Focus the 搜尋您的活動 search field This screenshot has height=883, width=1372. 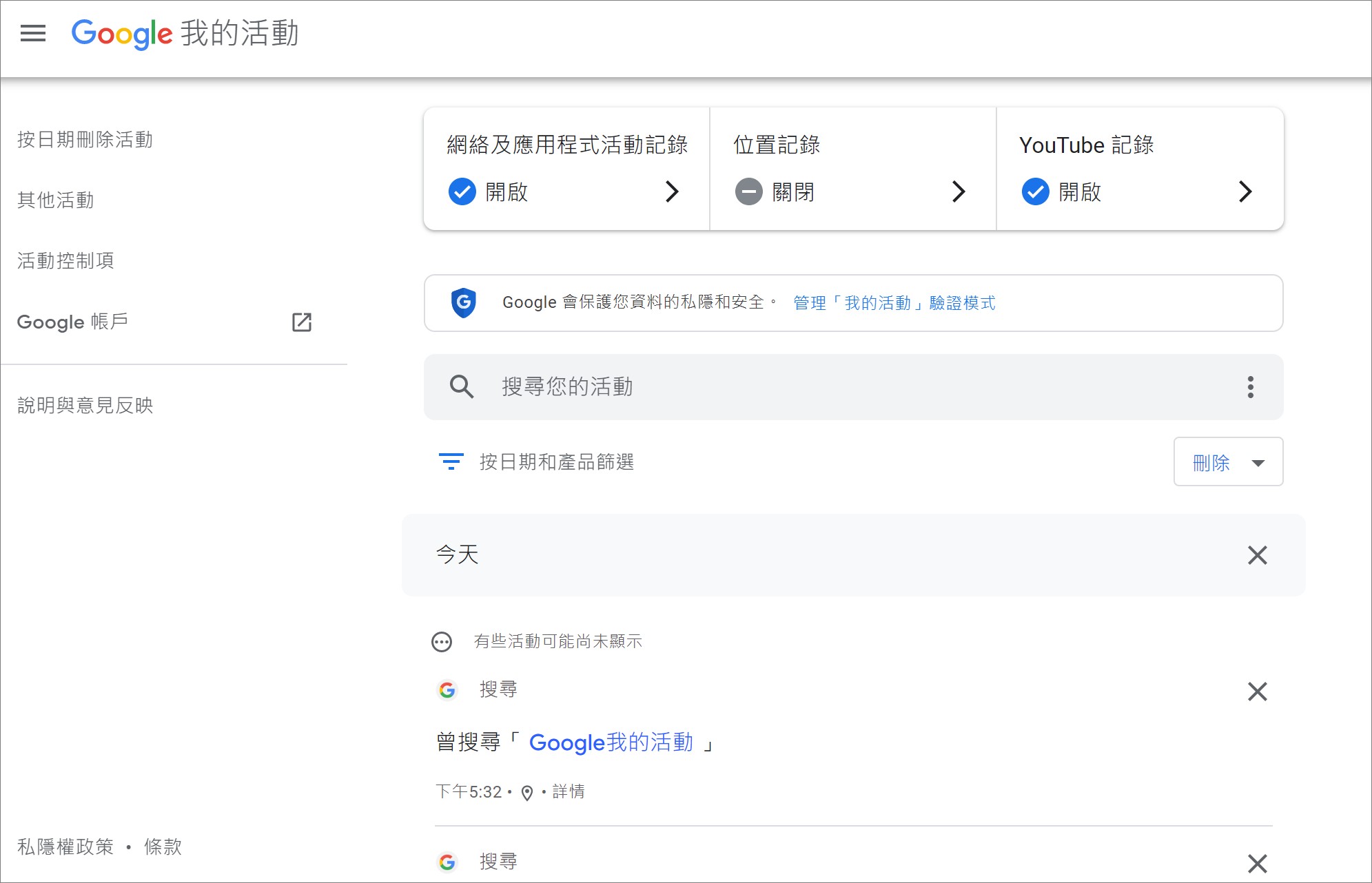coord(853,387)
